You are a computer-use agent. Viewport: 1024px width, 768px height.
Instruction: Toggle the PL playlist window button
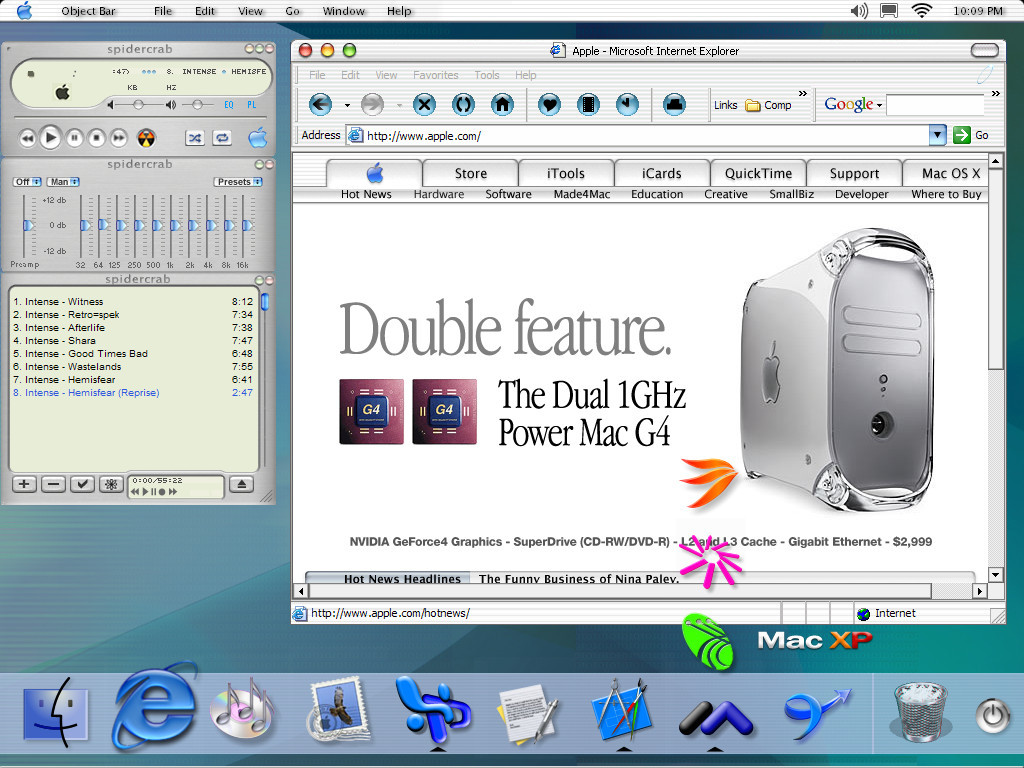(x=251, y=104)
